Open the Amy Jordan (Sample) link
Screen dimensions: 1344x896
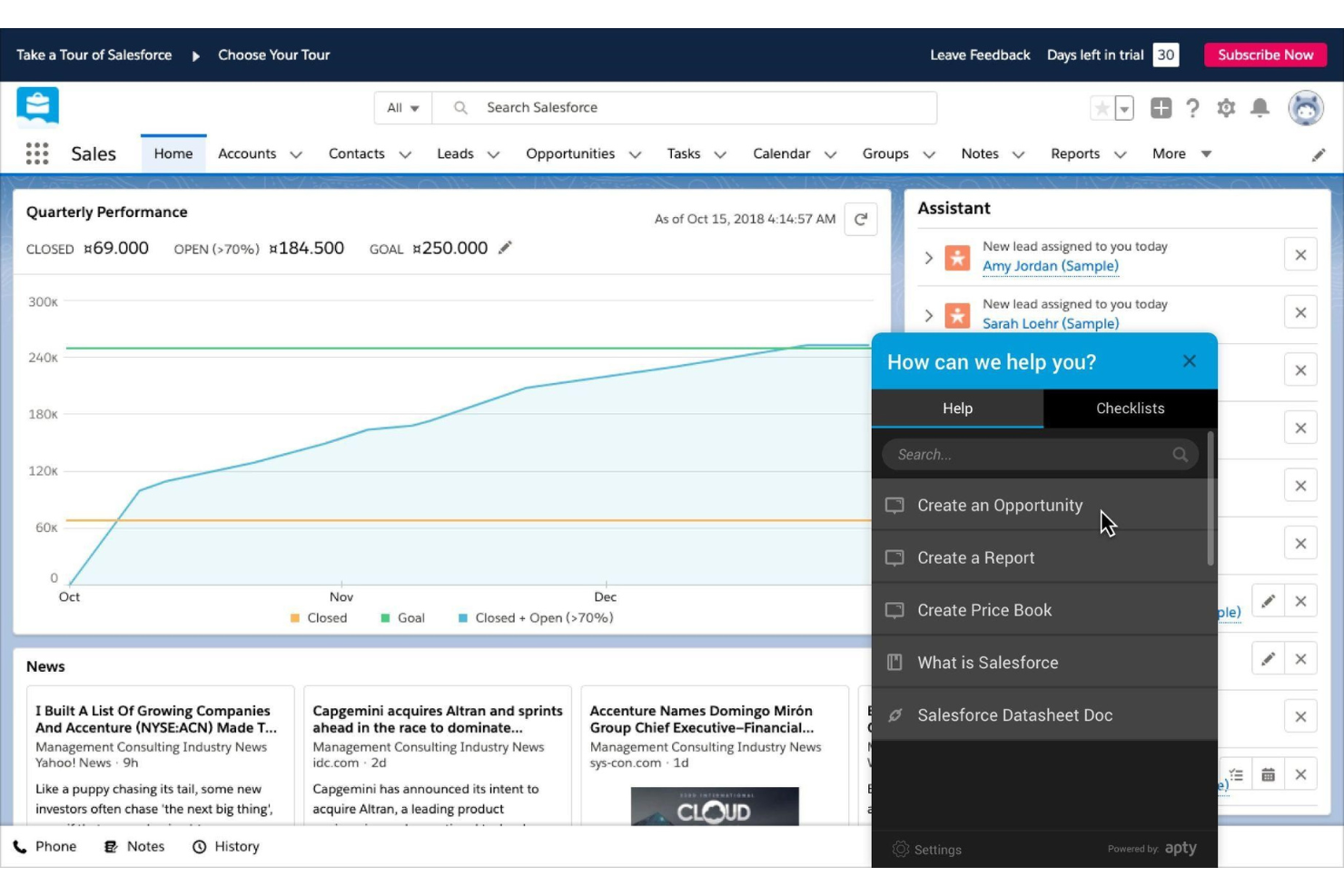[x=1051, y=266]
